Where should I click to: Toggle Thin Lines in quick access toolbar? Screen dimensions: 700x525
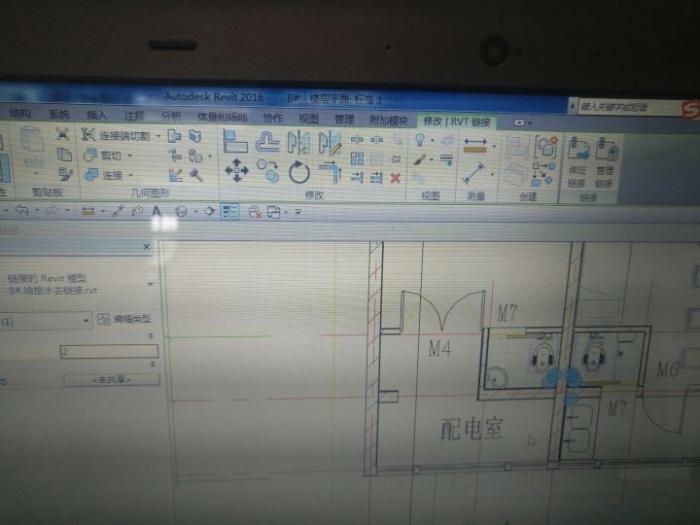(x=230, y=211)
